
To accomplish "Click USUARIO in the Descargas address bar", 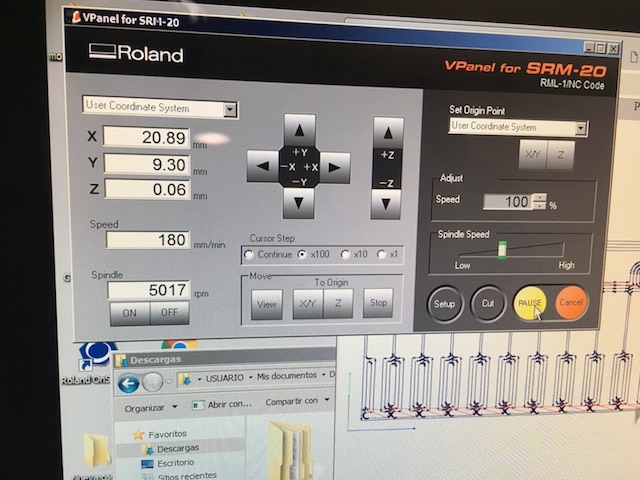I will [x=224, y=378].
